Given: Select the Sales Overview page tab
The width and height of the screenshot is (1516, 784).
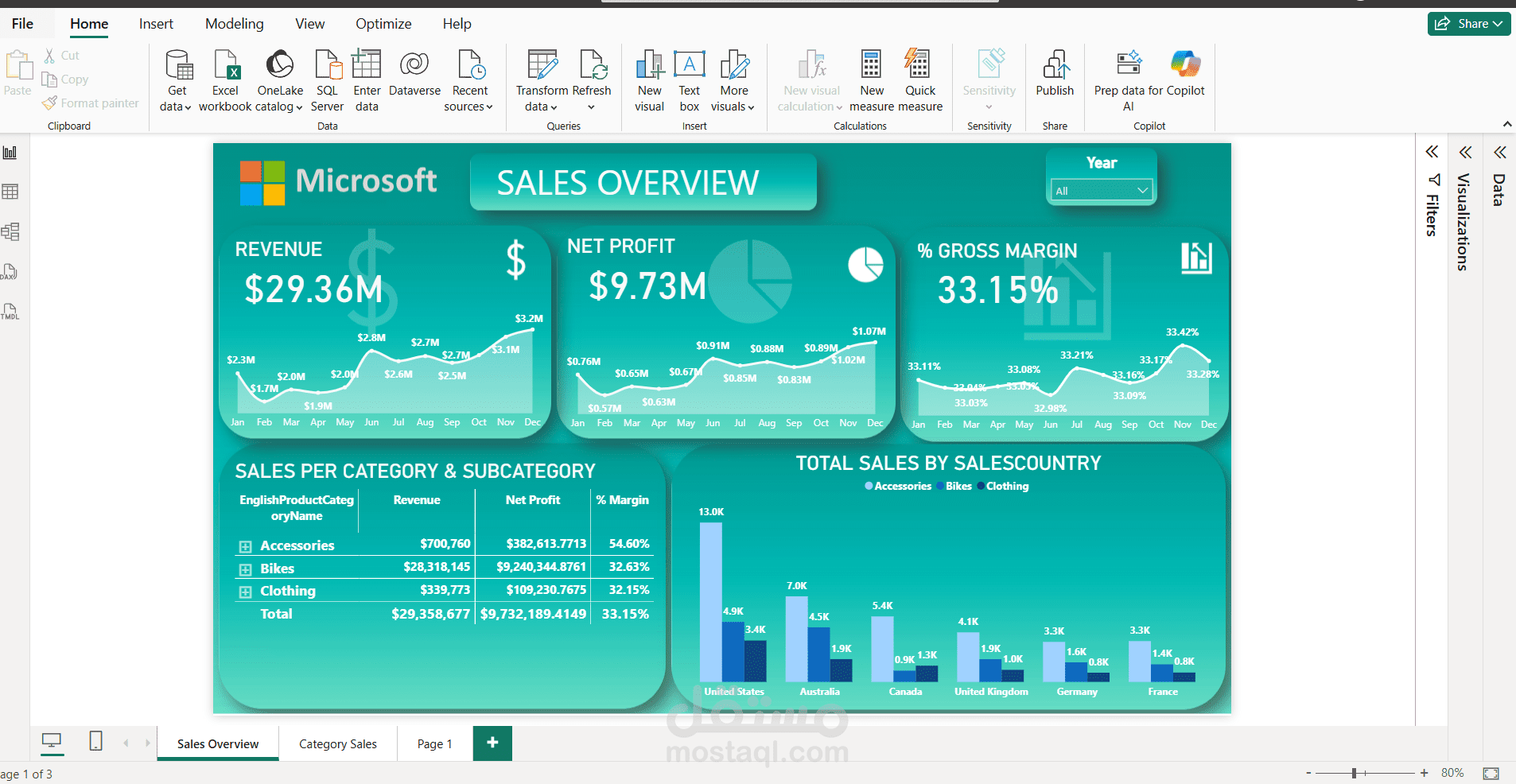Looking at the screenshot, I should pos(218,743).
